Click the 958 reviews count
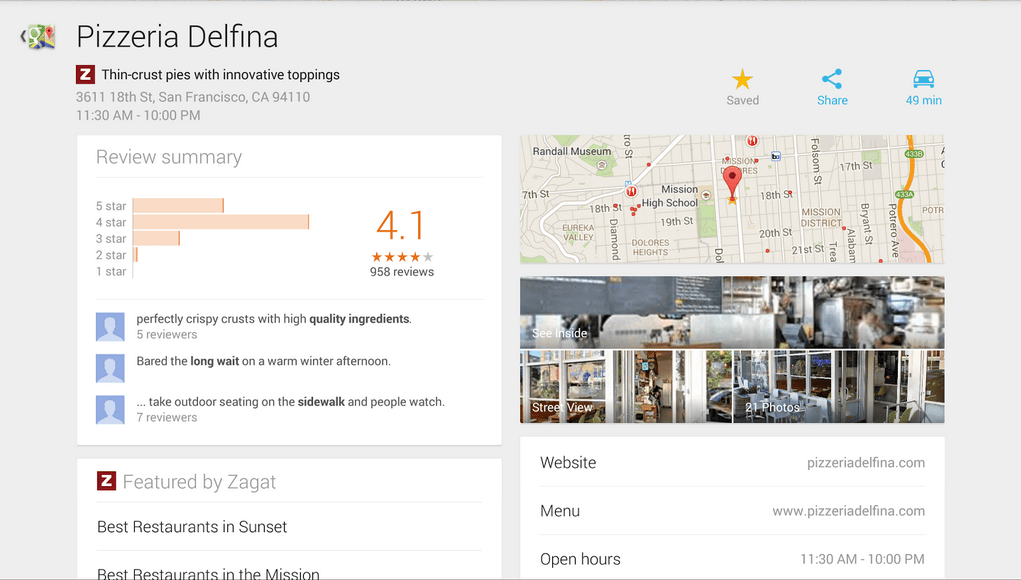Image resolution: width=1021 pixels, height=580 pixels. 402,272
